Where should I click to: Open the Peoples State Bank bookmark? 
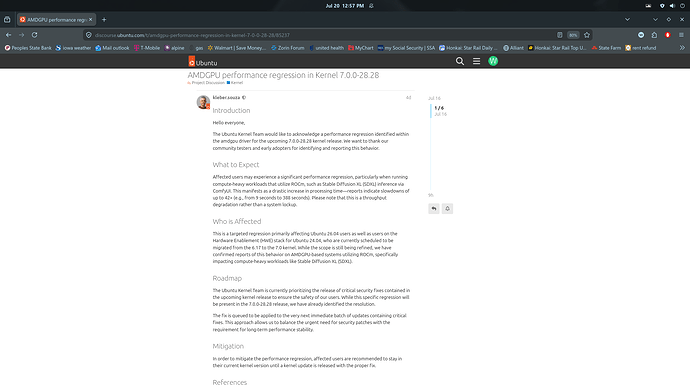[x=28, y=48]
